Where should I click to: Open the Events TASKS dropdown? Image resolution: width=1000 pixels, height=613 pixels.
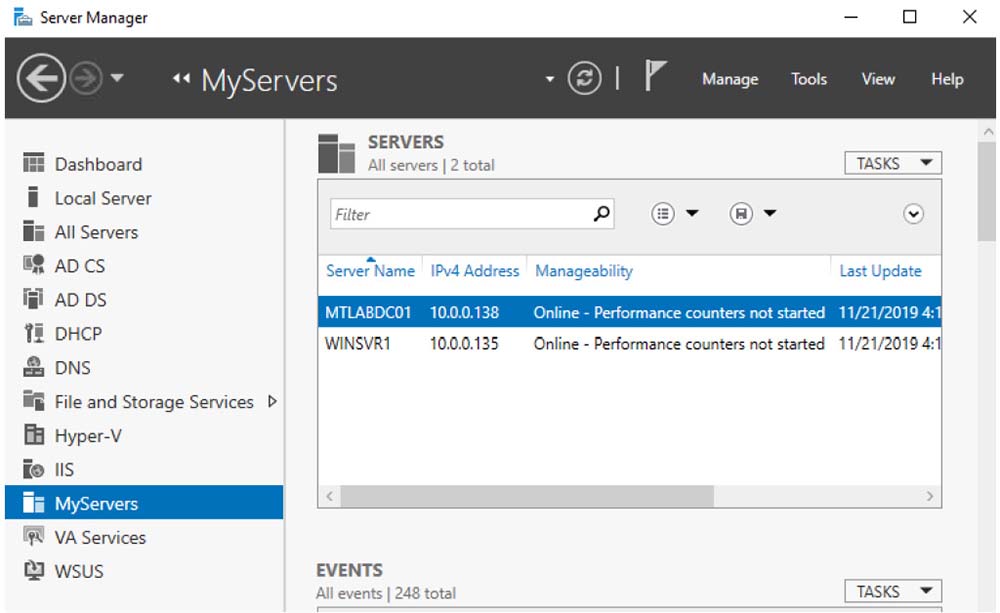click(x=892, y=591)
